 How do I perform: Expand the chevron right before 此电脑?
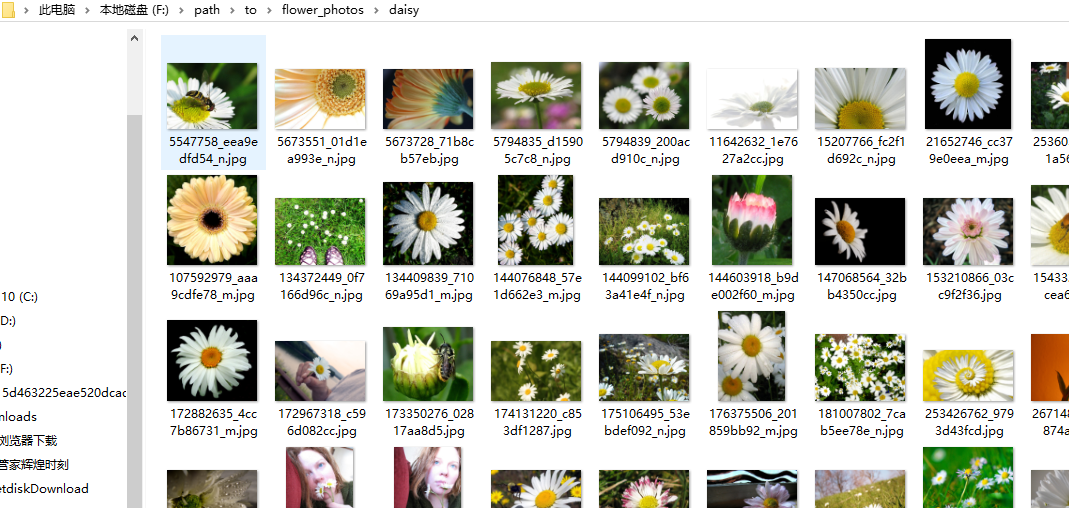coord(27,10)
